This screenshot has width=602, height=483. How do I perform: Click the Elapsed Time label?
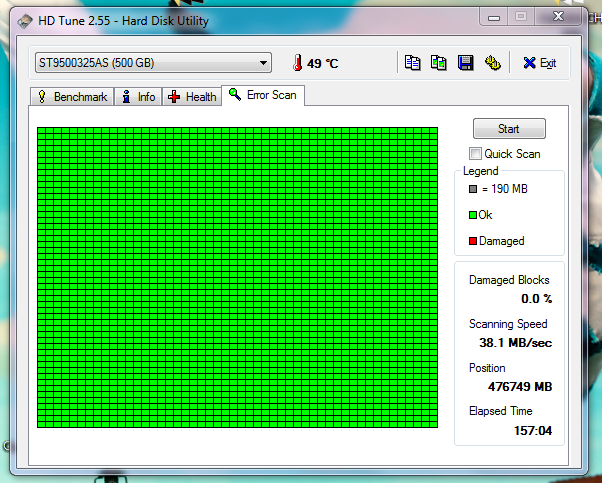[x=501, y=411]
